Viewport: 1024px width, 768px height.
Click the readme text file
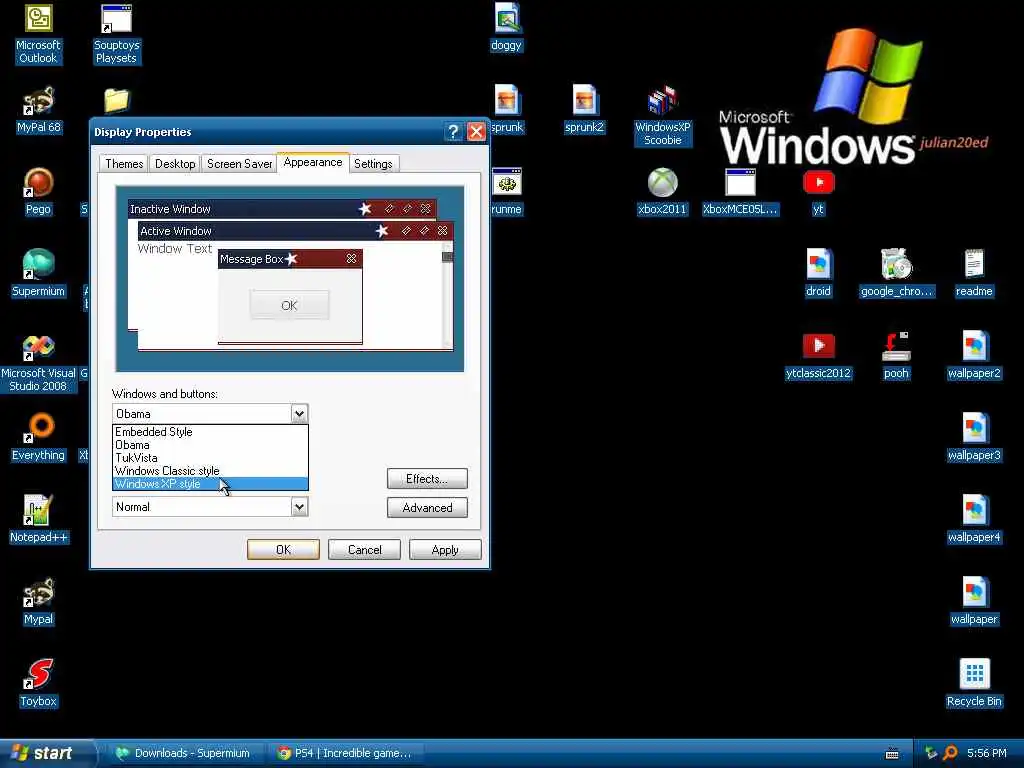pyautogui.click(x=974, y=274)
